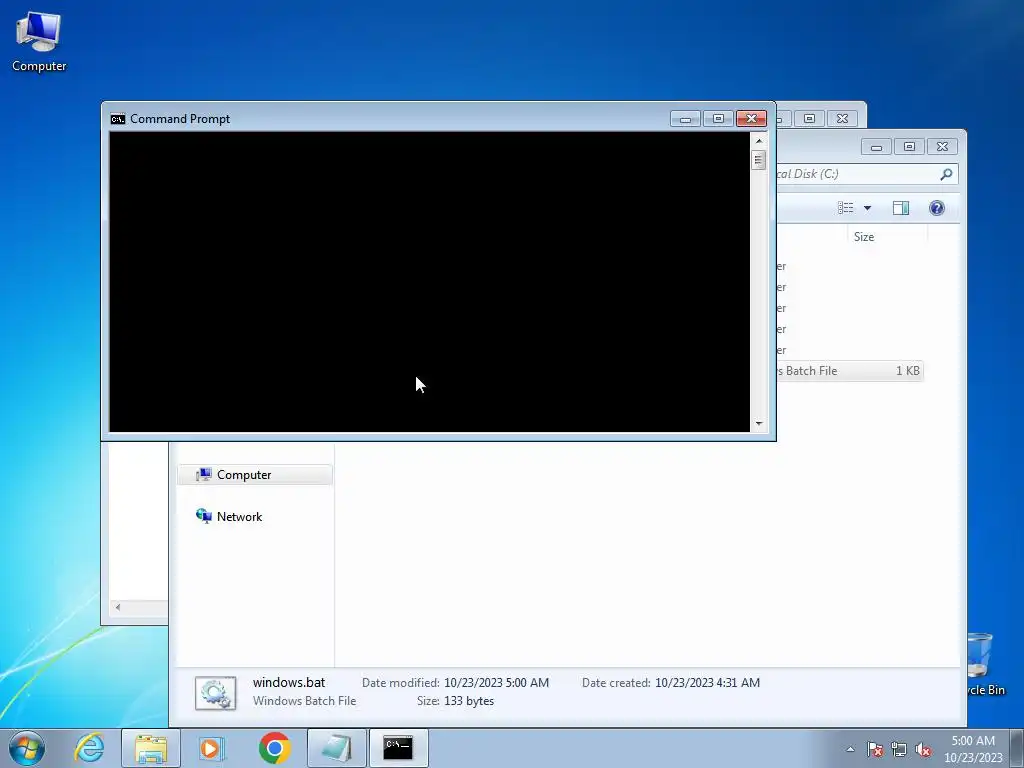Open the network tray icon

pyautogui.click(x=899, y=749)
